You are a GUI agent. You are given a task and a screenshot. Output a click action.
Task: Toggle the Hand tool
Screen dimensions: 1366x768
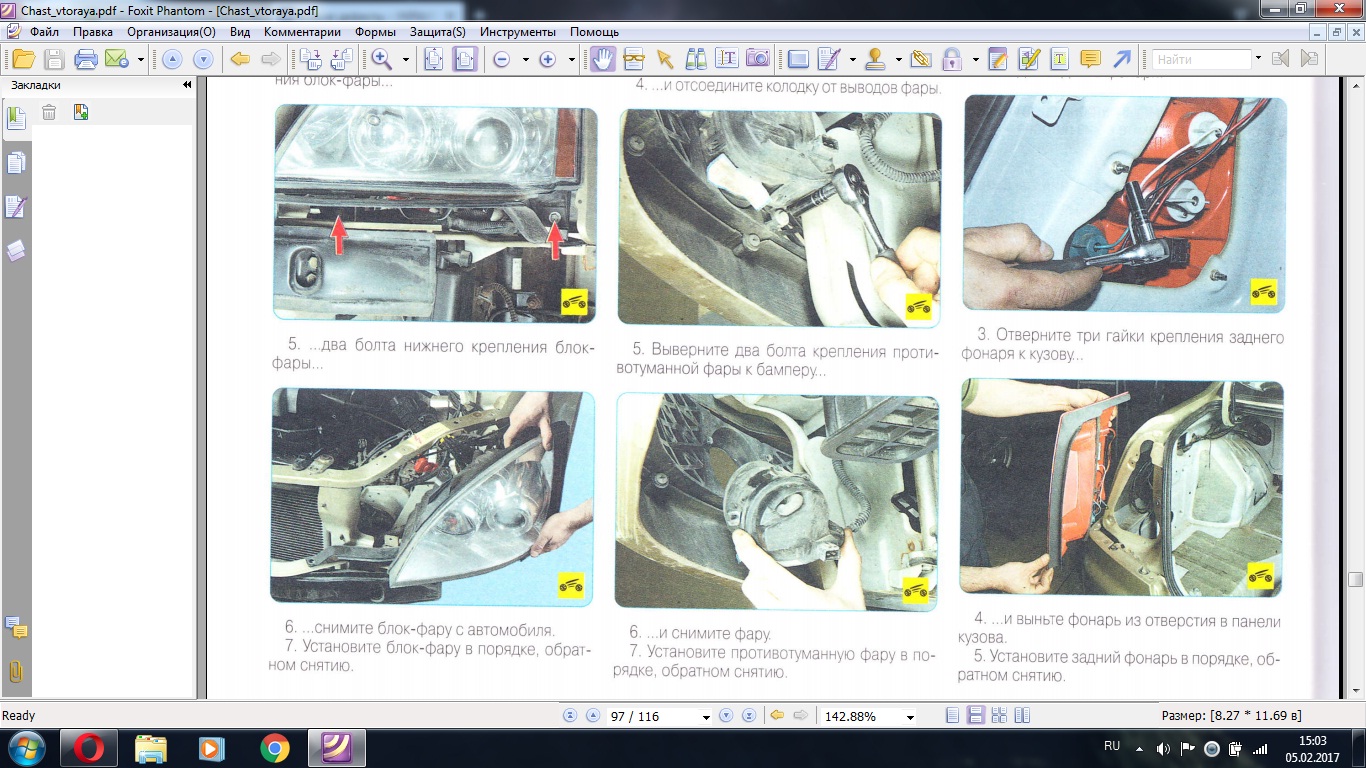[602, 59]
